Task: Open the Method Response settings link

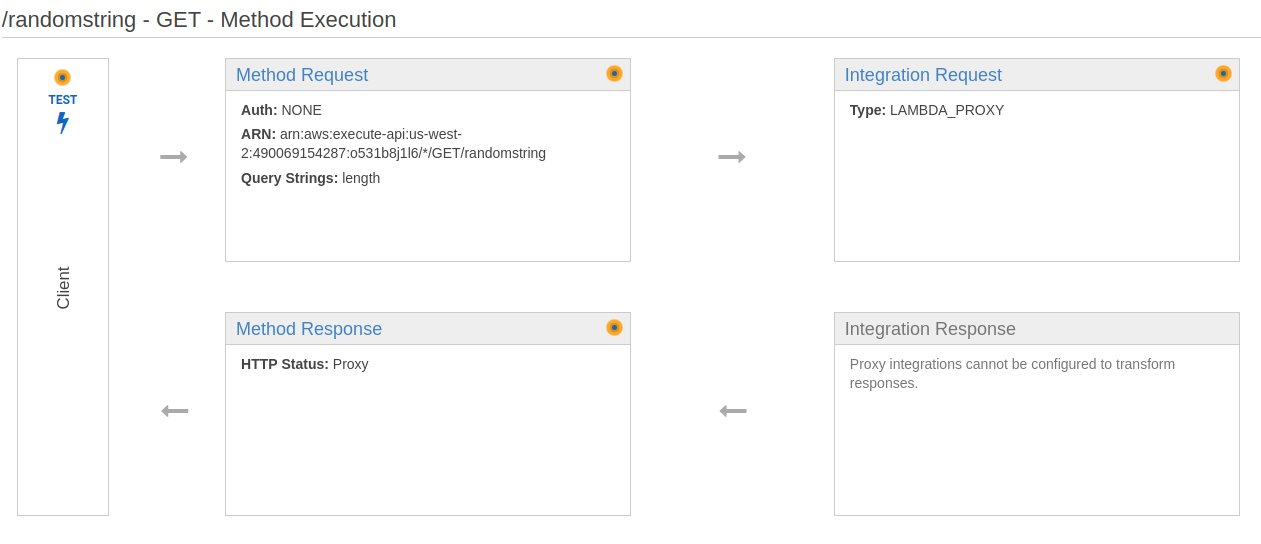Action: [309, 329]
